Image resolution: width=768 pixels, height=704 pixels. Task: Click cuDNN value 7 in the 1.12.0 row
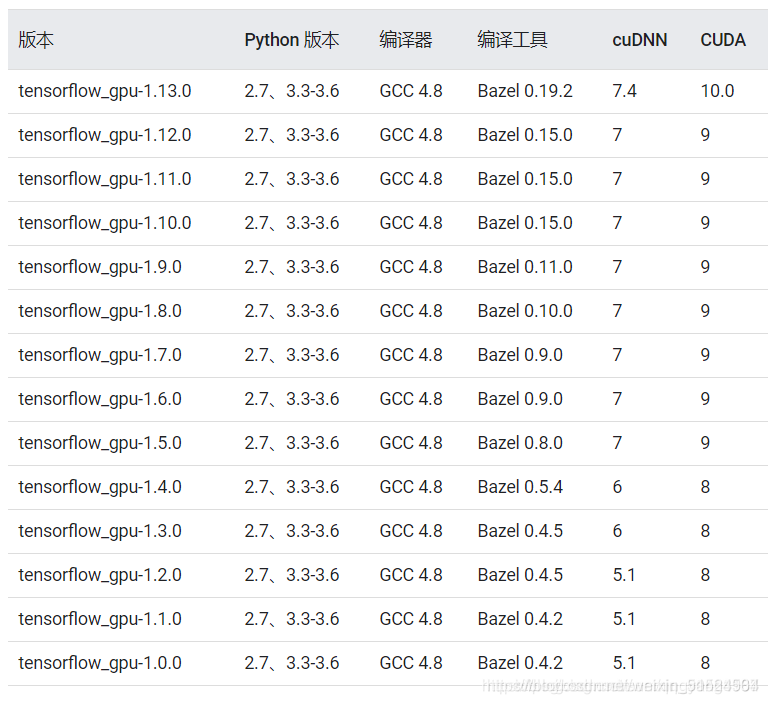[617, 135]
